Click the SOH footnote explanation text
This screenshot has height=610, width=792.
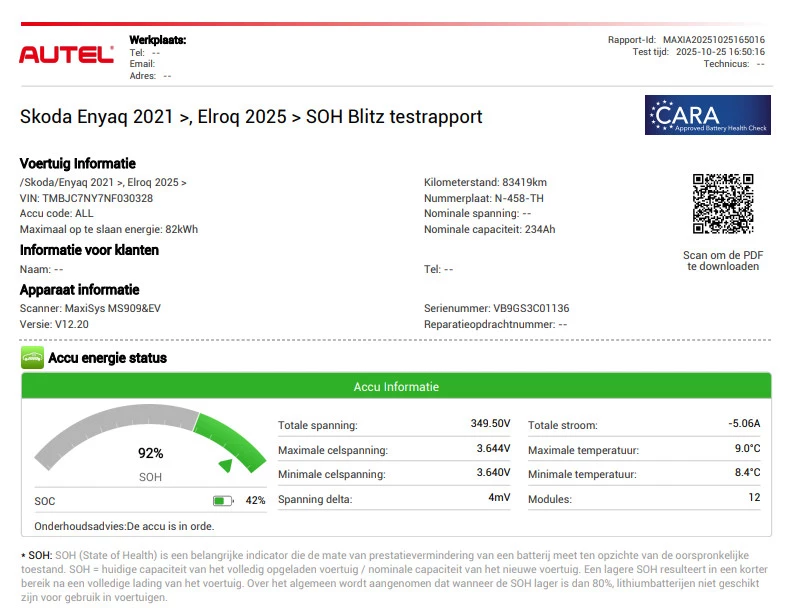pyautogui.click(x=395, y=576)
